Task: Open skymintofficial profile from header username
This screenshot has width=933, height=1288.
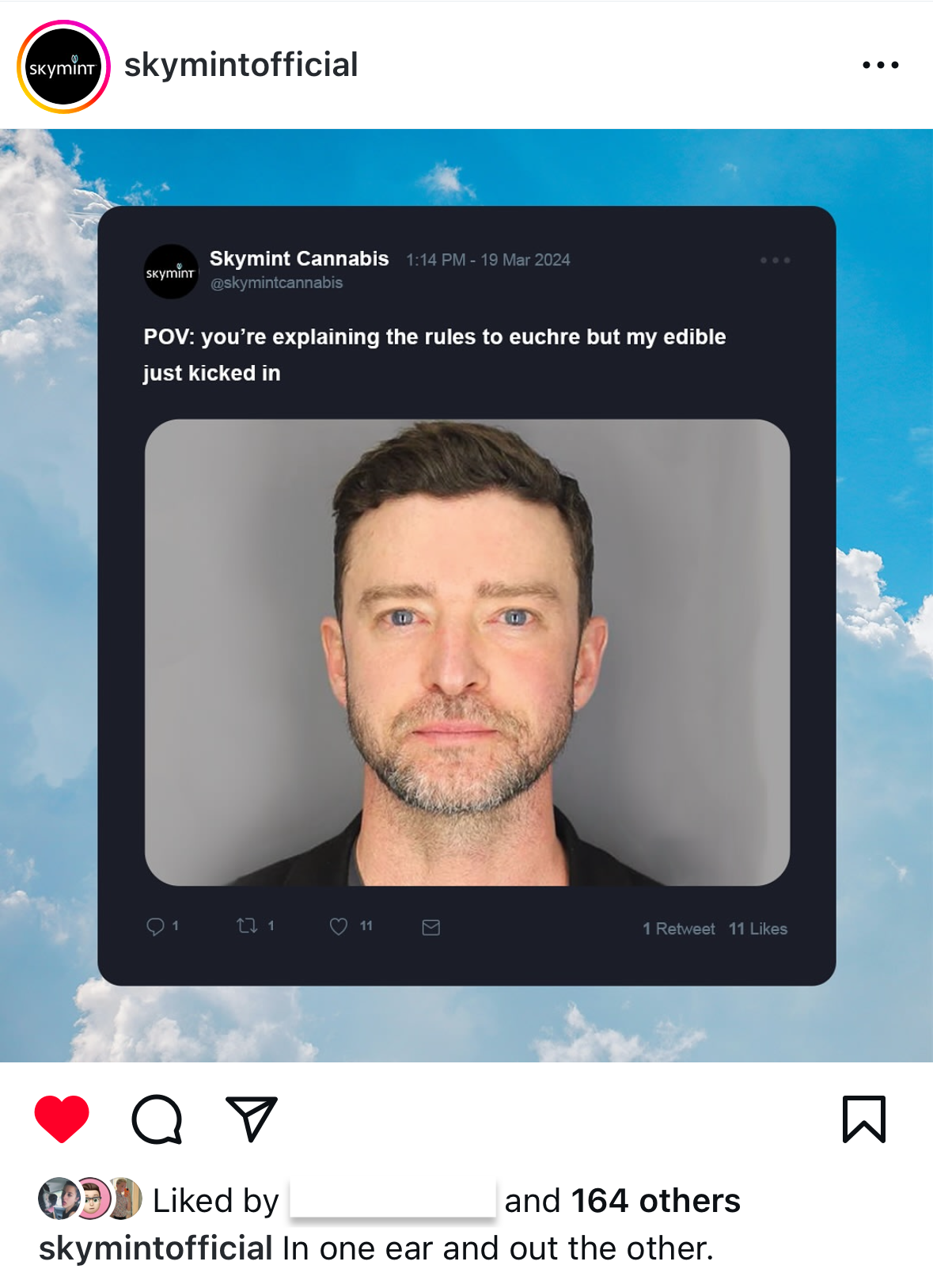Action: coord(241,65)
